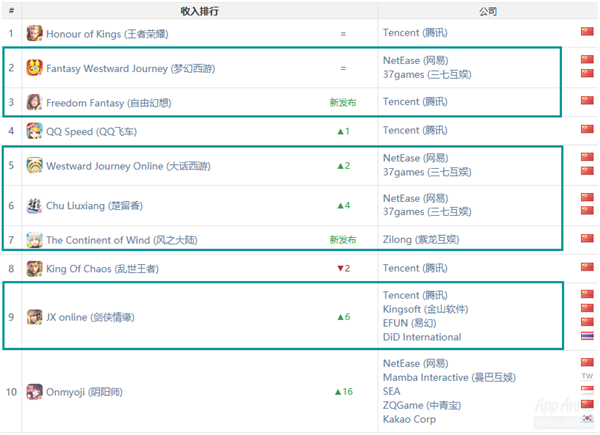Click the Chu Liuxiang game icon
600x435 pixels.
click(x=34, y=205)
